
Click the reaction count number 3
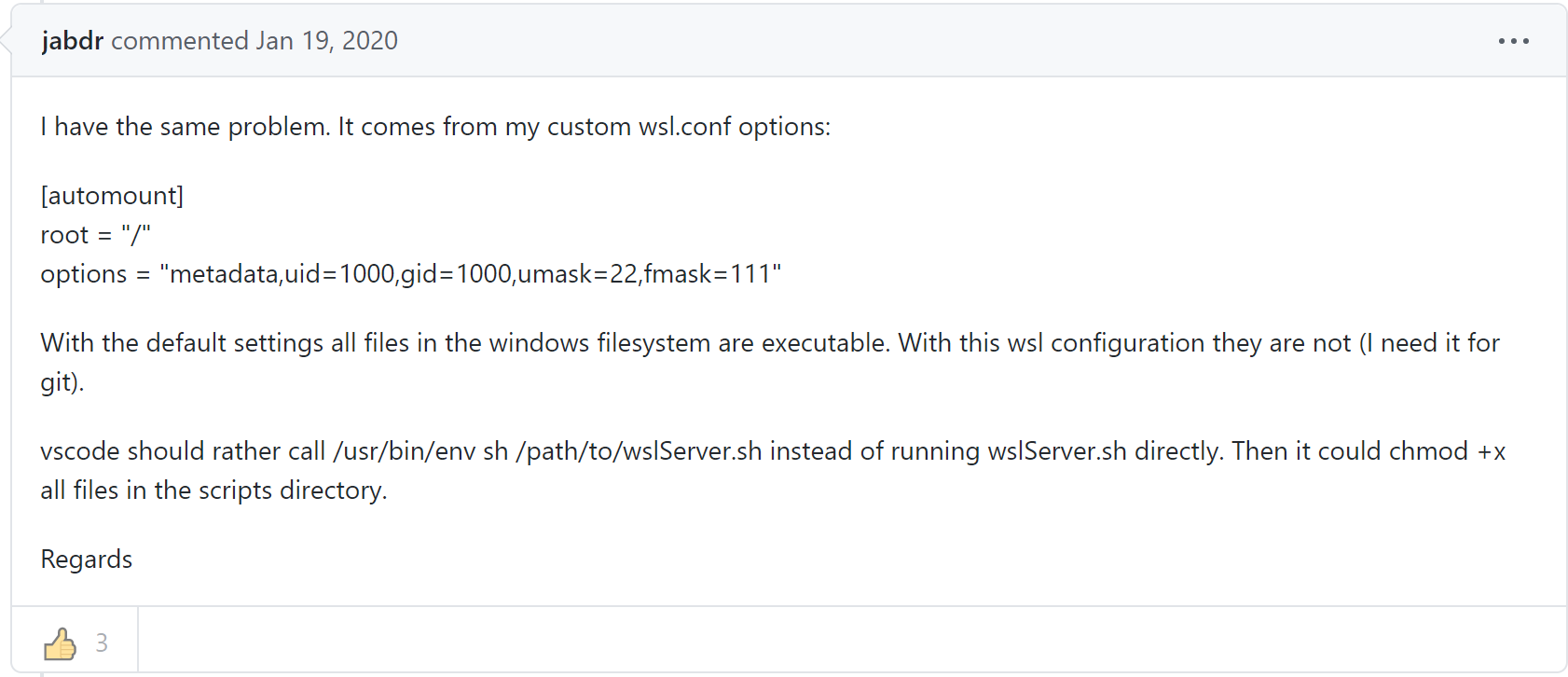(102, 642)
